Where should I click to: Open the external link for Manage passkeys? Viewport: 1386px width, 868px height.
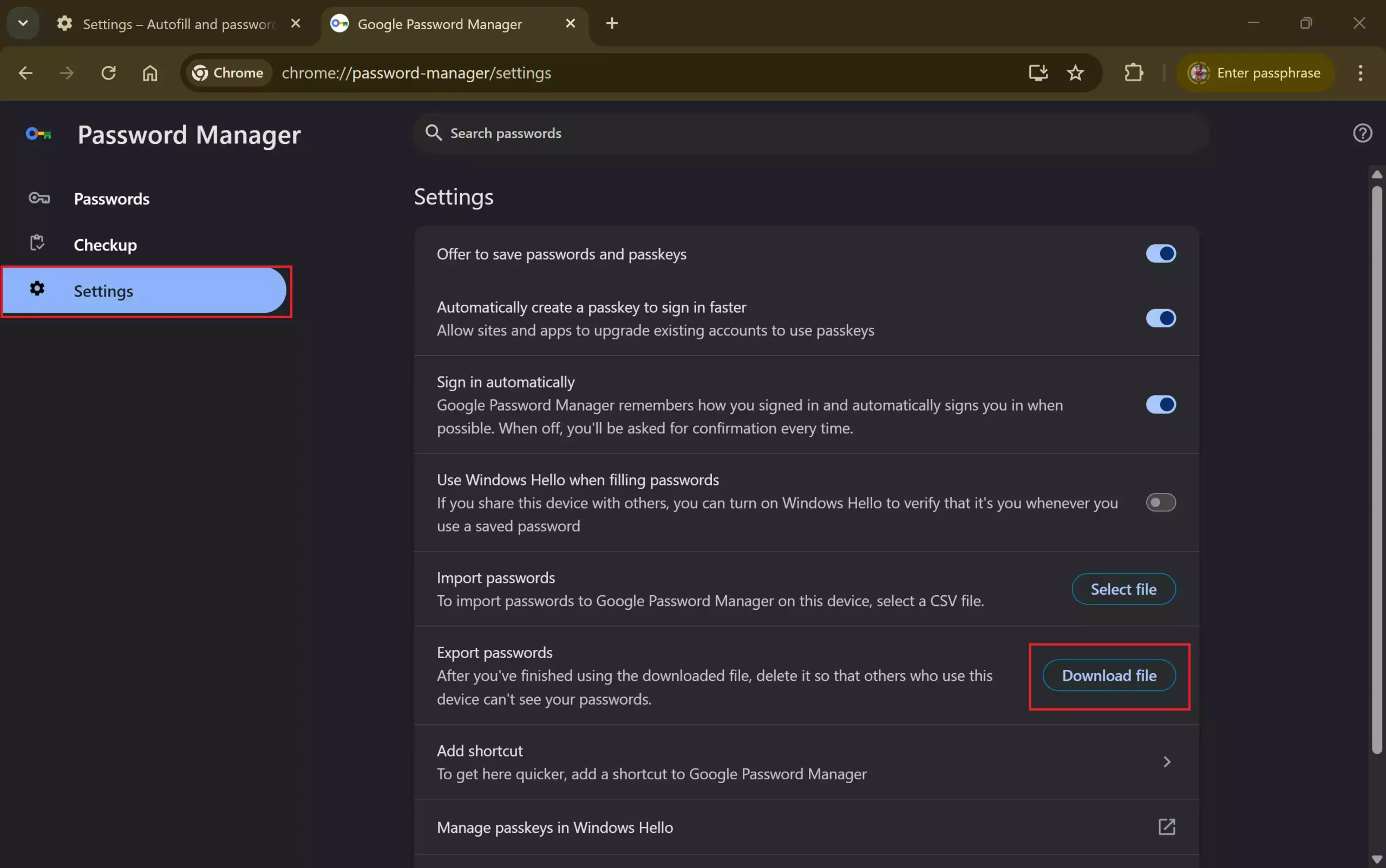click(1167, 827)
